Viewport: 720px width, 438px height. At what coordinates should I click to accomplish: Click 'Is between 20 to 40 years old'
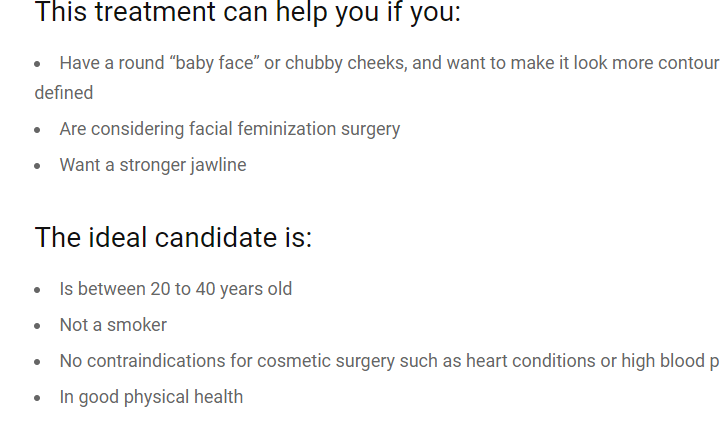[x=176, y=289]
